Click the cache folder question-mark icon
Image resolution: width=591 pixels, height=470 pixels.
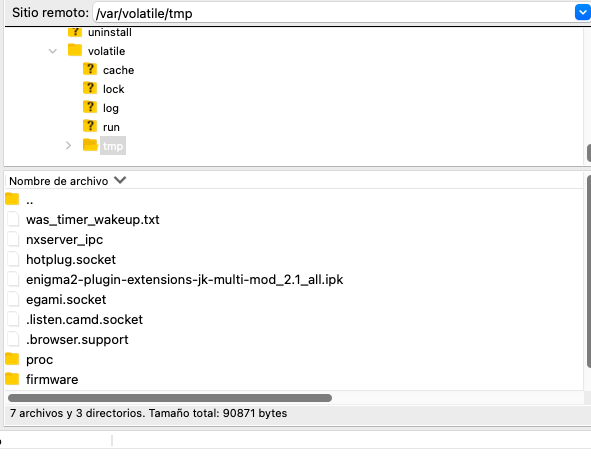coord(90,69)
